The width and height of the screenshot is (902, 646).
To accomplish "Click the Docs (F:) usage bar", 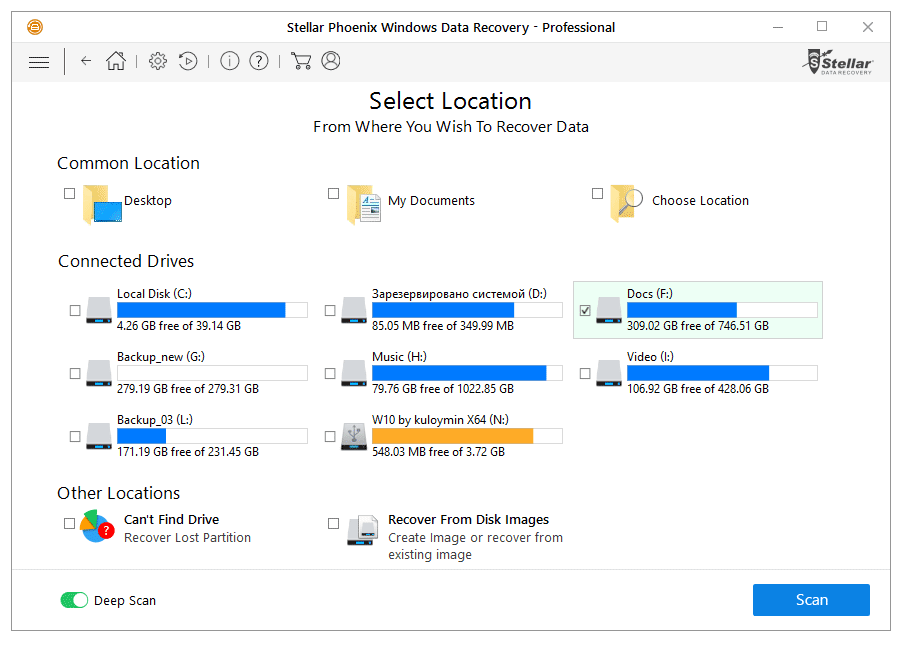I will pos(722,310).
